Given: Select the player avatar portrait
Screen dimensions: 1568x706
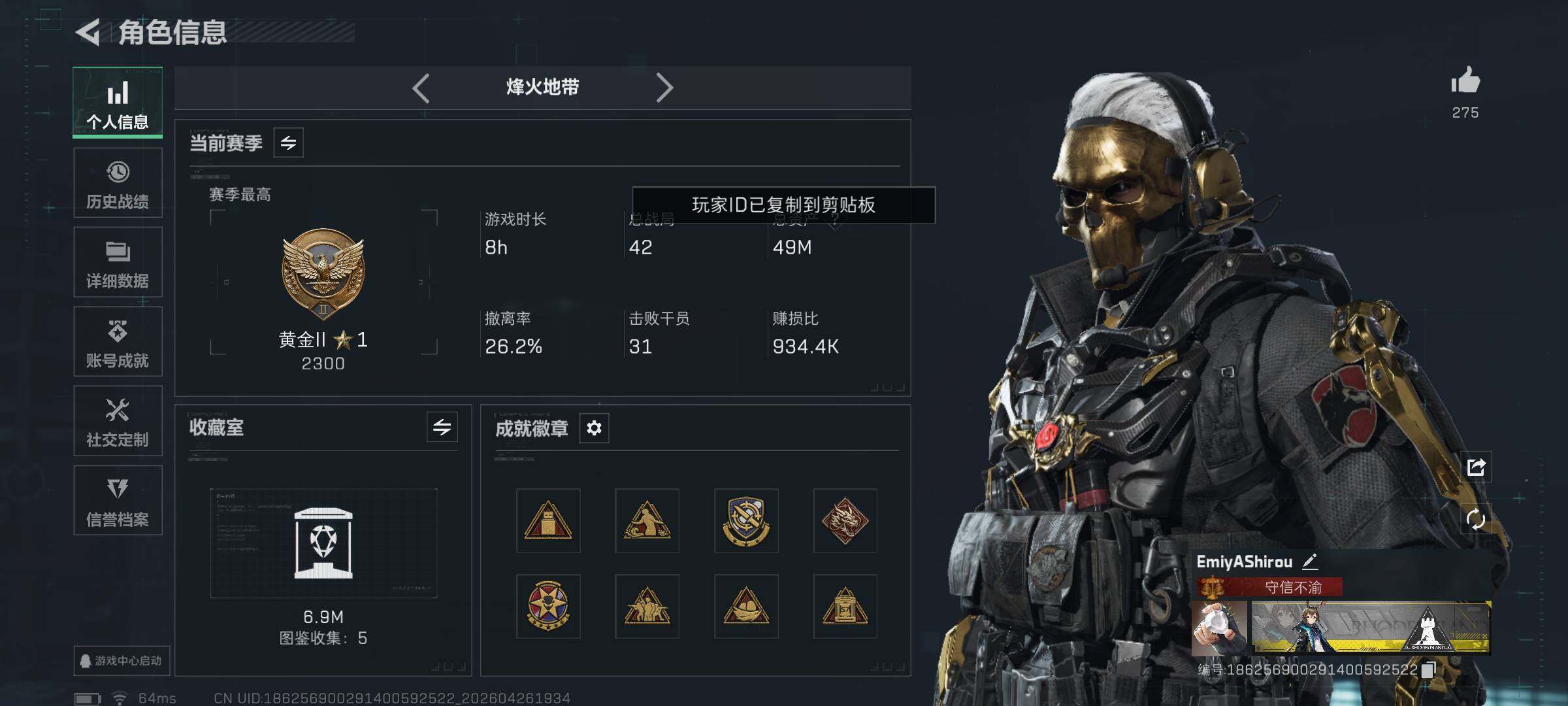Looking at the screenshot, I should pos(1219,628).
